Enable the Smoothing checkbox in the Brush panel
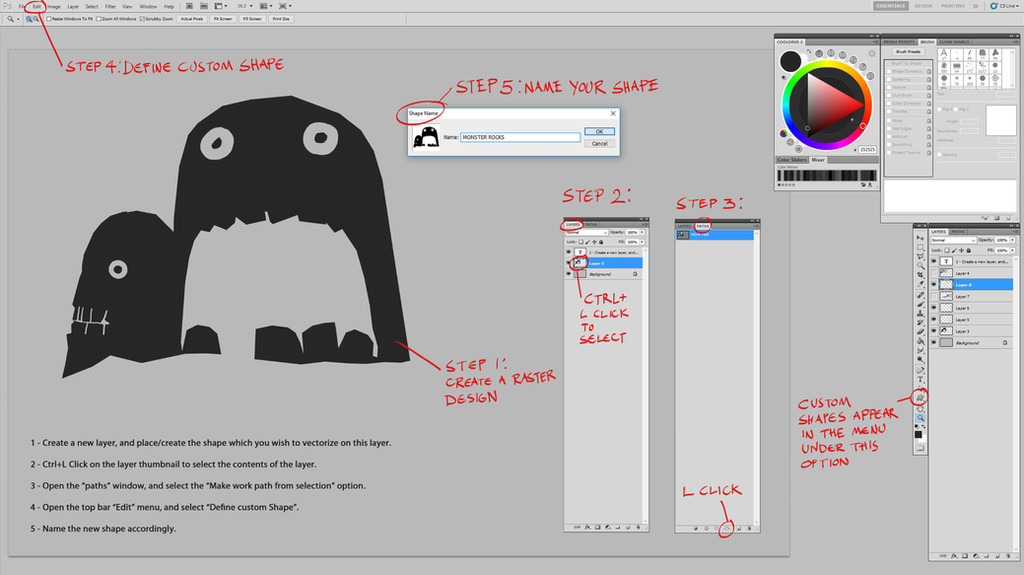 pos(889,144)
